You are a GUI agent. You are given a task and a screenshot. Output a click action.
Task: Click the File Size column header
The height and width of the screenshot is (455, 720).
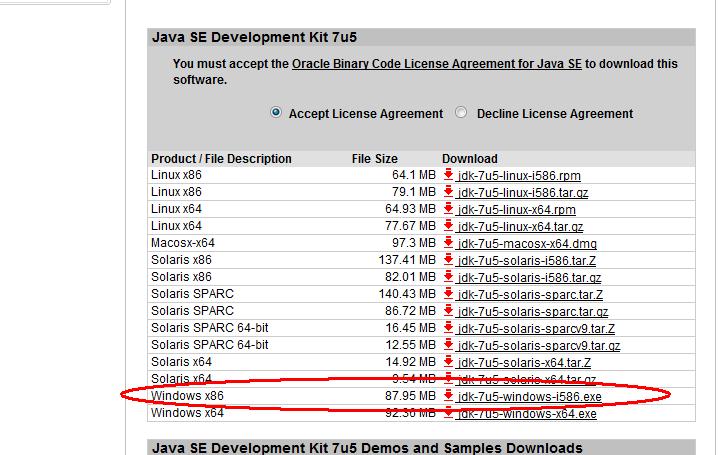(375, 158)
